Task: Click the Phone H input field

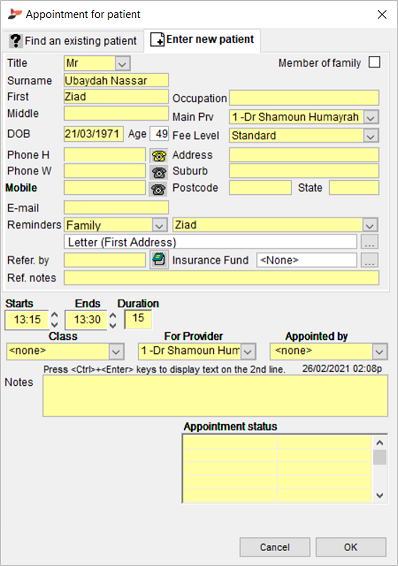Action: pyautogui.click(x=105, y=155)
